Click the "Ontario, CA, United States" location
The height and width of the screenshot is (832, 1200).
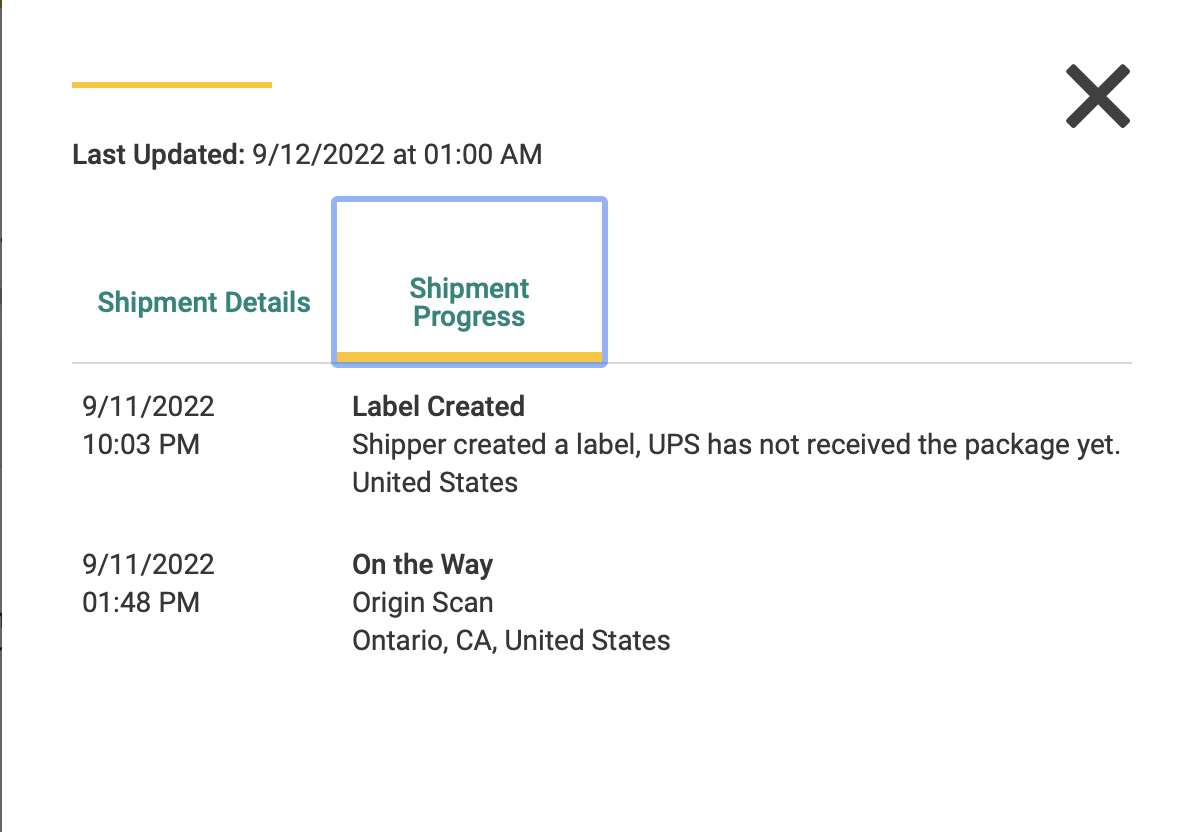coord(511,640)
